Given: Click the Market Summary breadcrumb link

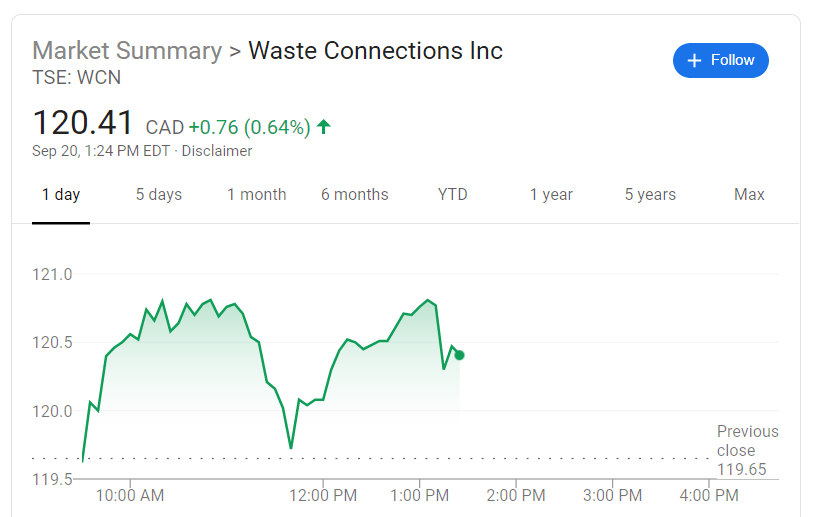Looking at the screenshot, I should point(127,51).
